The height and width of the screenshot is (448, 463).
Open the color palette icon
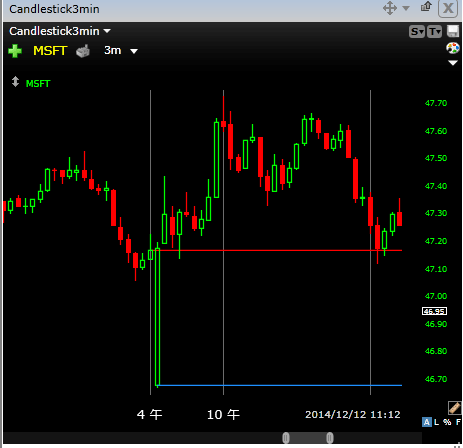tap(453, 48)
